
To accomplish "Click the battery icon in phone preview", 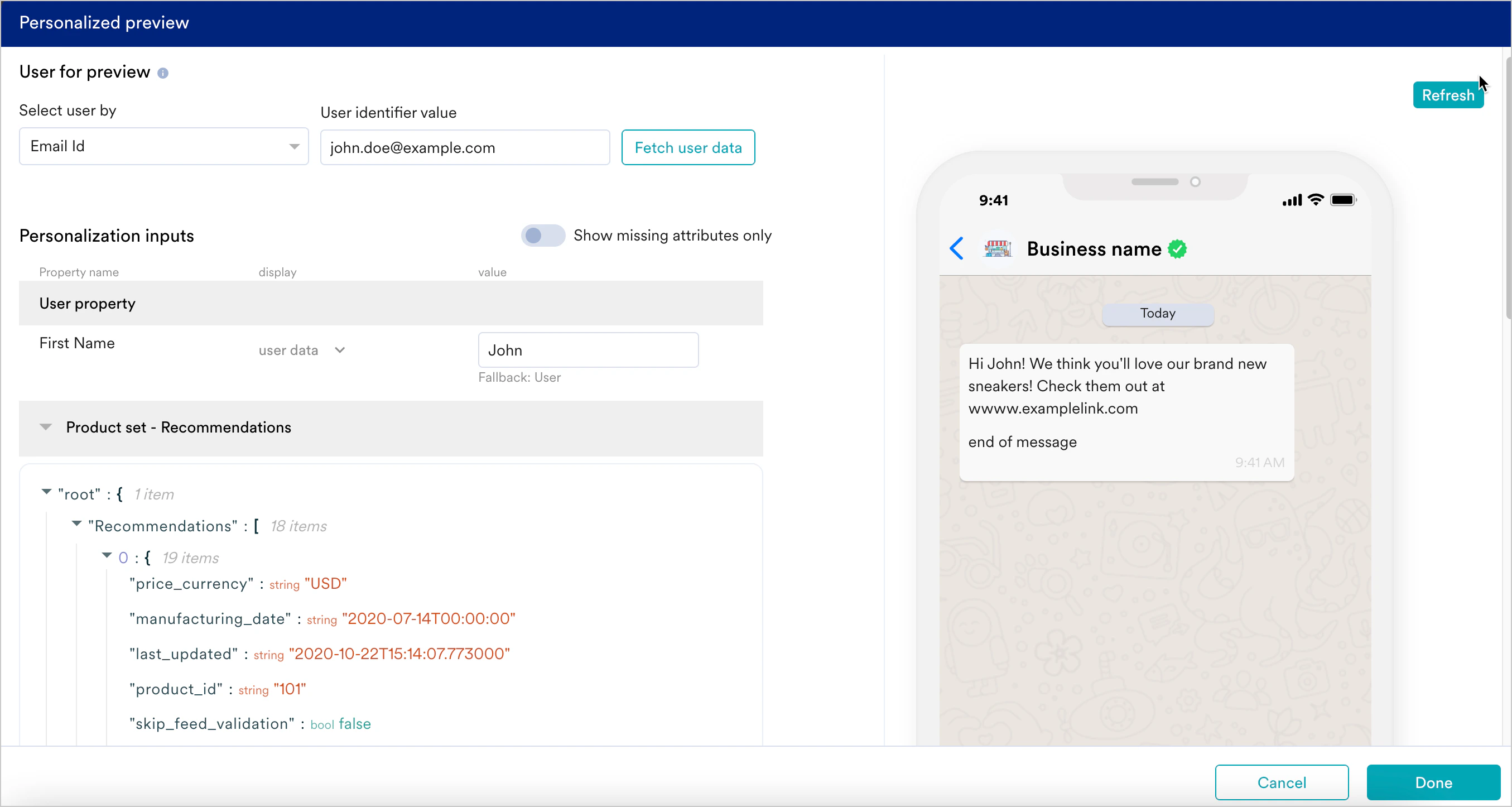I will pyautogui.click(x=1343, y=200).
